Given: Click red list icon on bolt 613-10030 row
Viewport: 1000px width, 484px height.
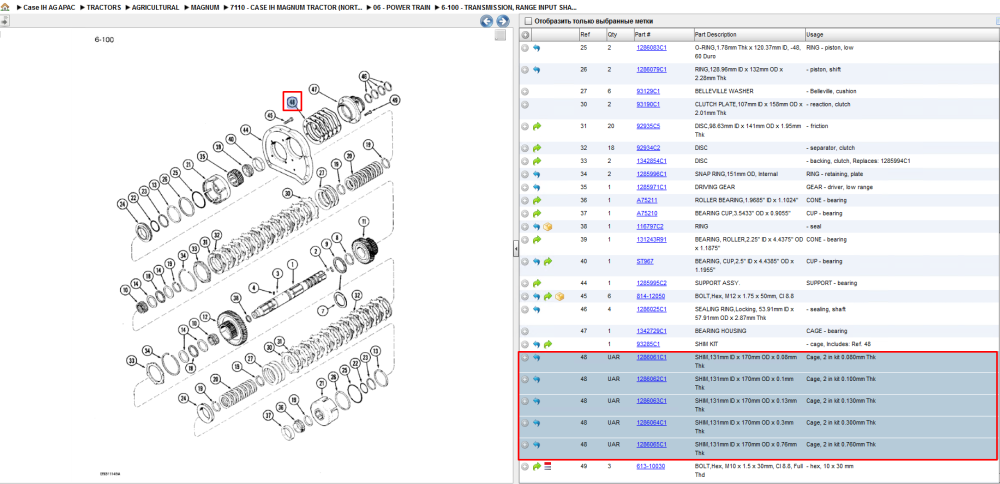Looking at the screenshot, I should 547,467.
